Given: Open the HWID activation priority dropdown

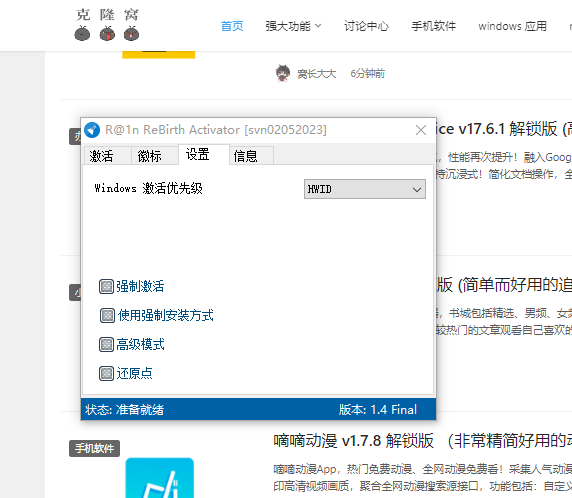Looking at the screenshot, I should pos(365,189).
